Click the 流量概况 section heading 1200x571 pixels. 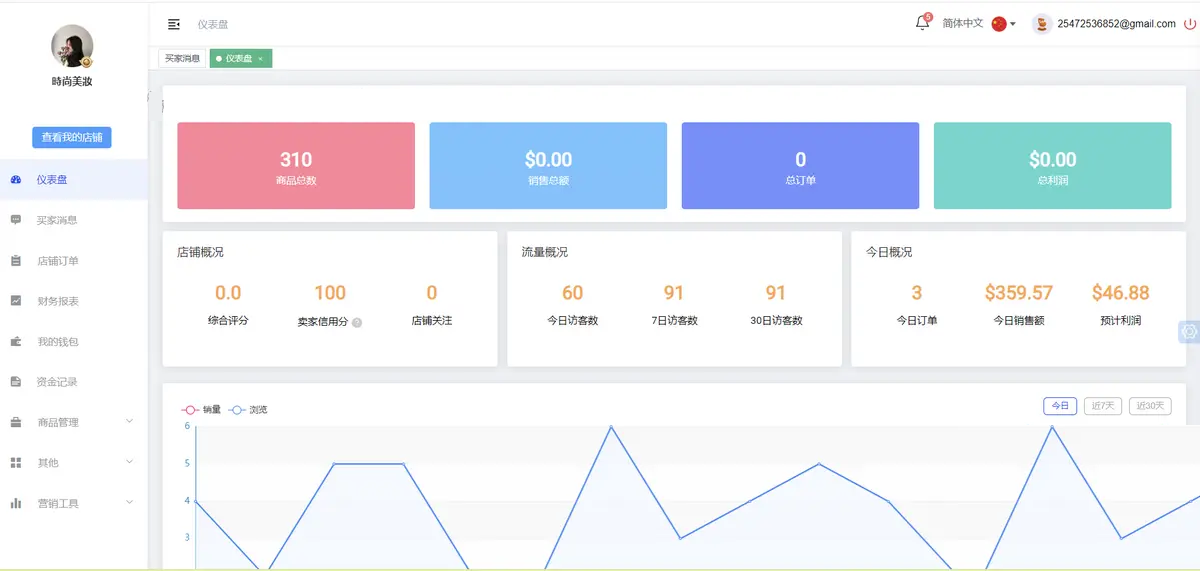click(545, 252)
